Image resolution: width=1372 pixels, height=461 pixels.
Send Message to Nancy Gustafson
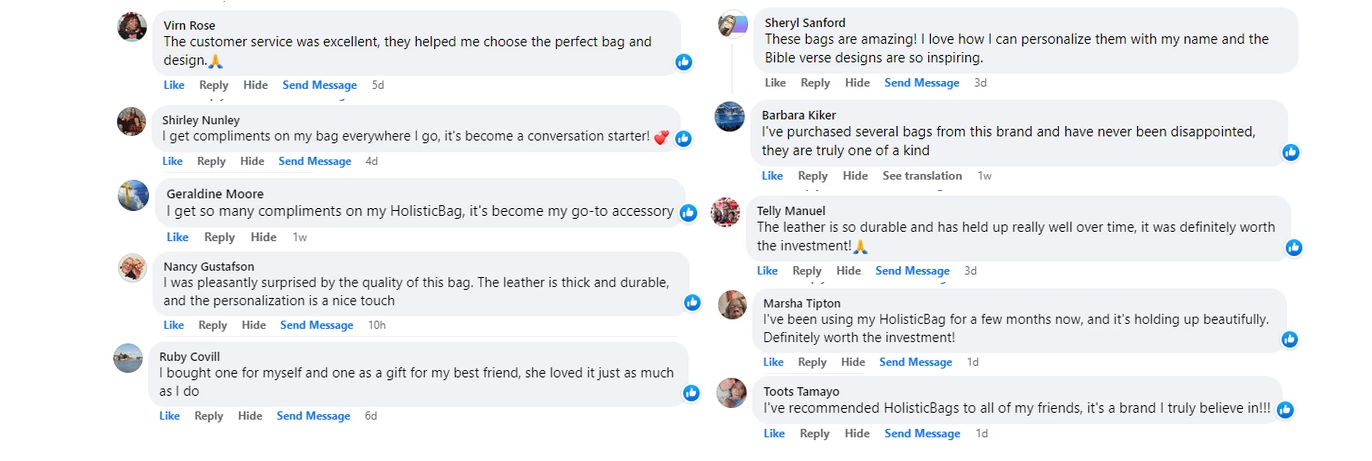click(x=317, y=325)
